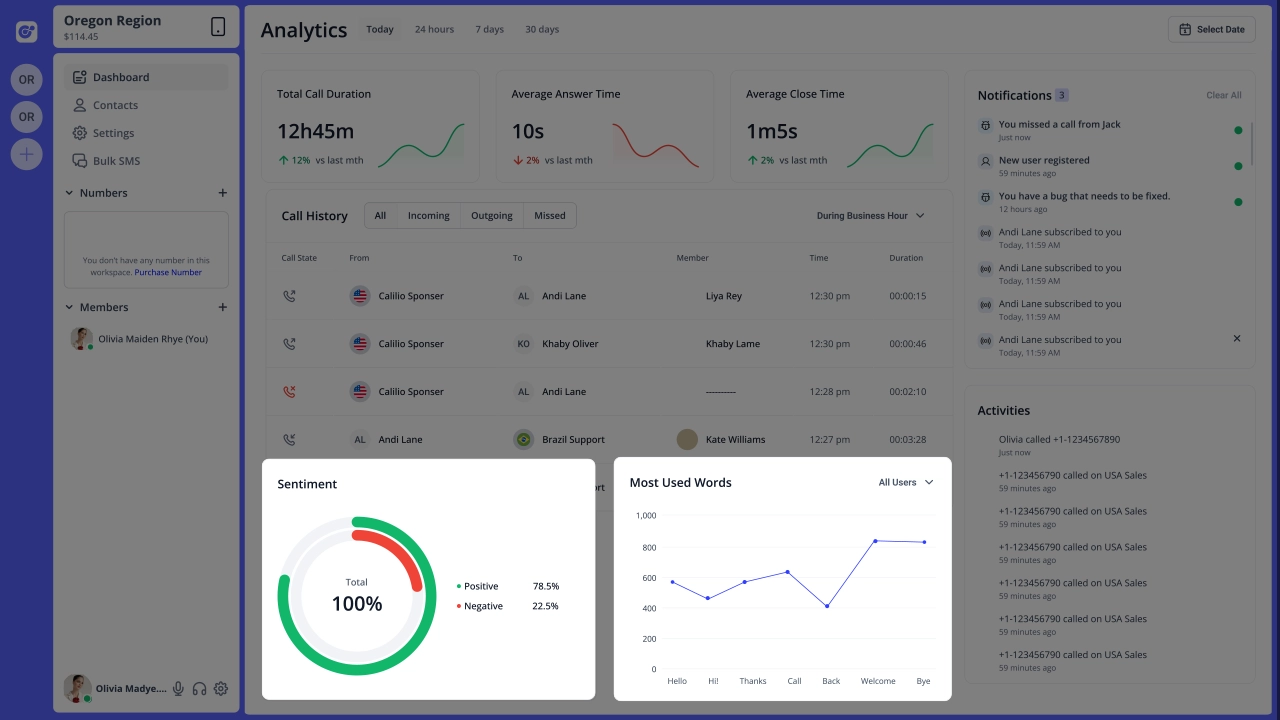Filter call history by Missed
Viewport: 1280px width, 720px height.
tap(549, 216)
